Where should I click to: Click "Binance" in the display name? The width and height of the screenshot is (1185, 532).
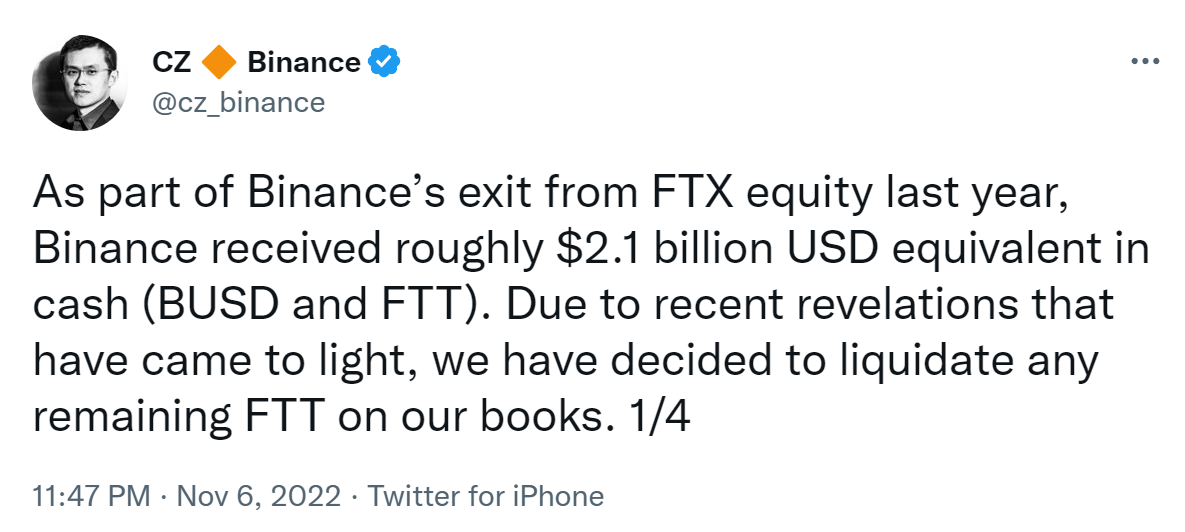click(x=303, y=62)
